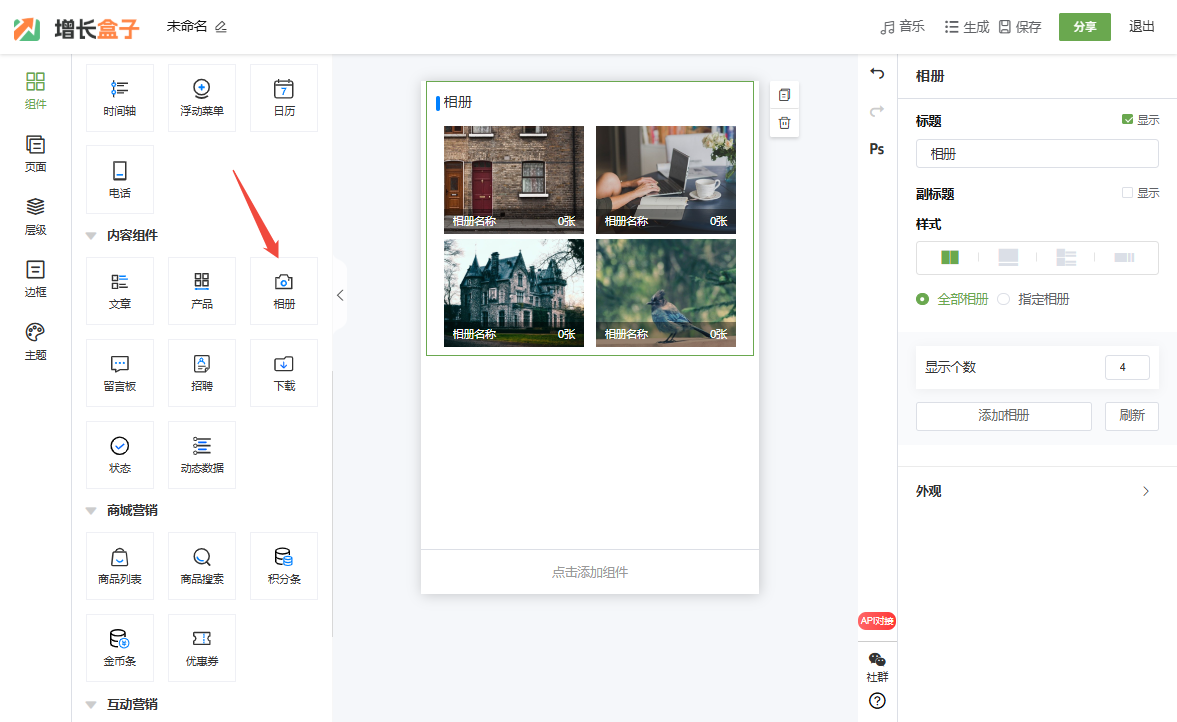Enable the 副标题 显示 checkbox
The image size is (1177, 722).
(x=1128, y=193)
